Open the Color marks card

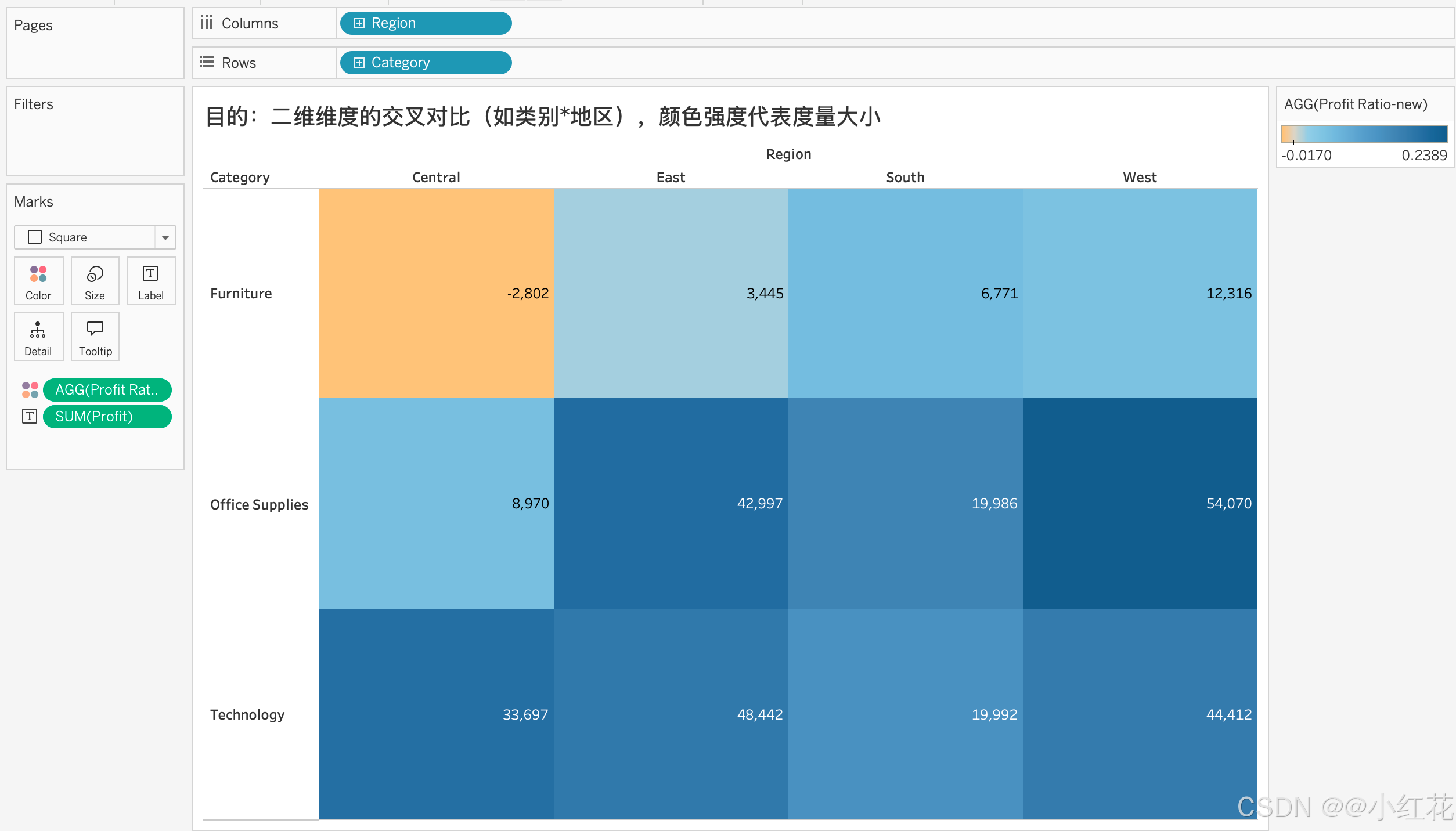pos(38,281)
